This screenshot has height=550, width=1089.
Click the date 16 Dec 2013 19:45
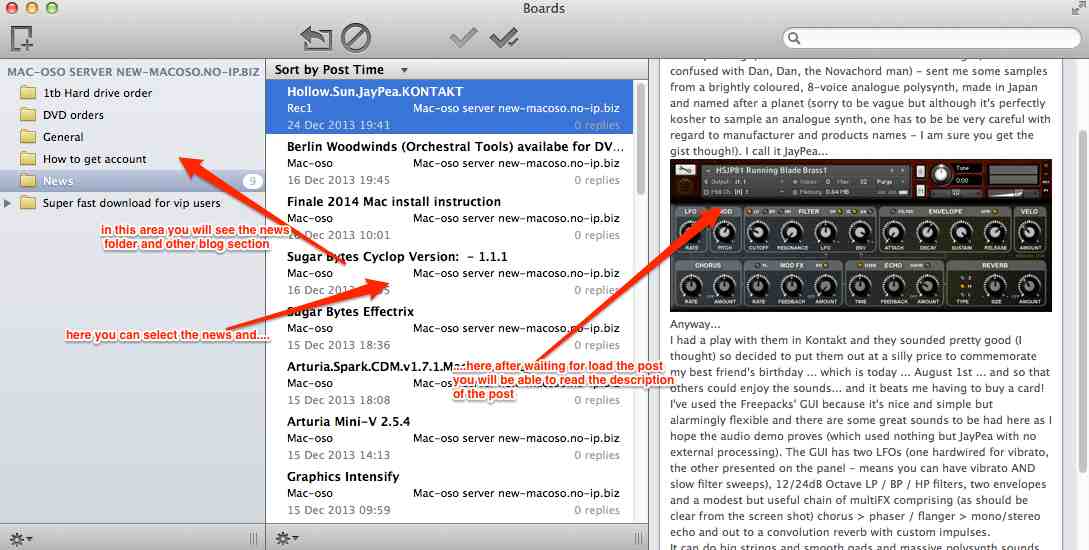[x=338, y=180]
